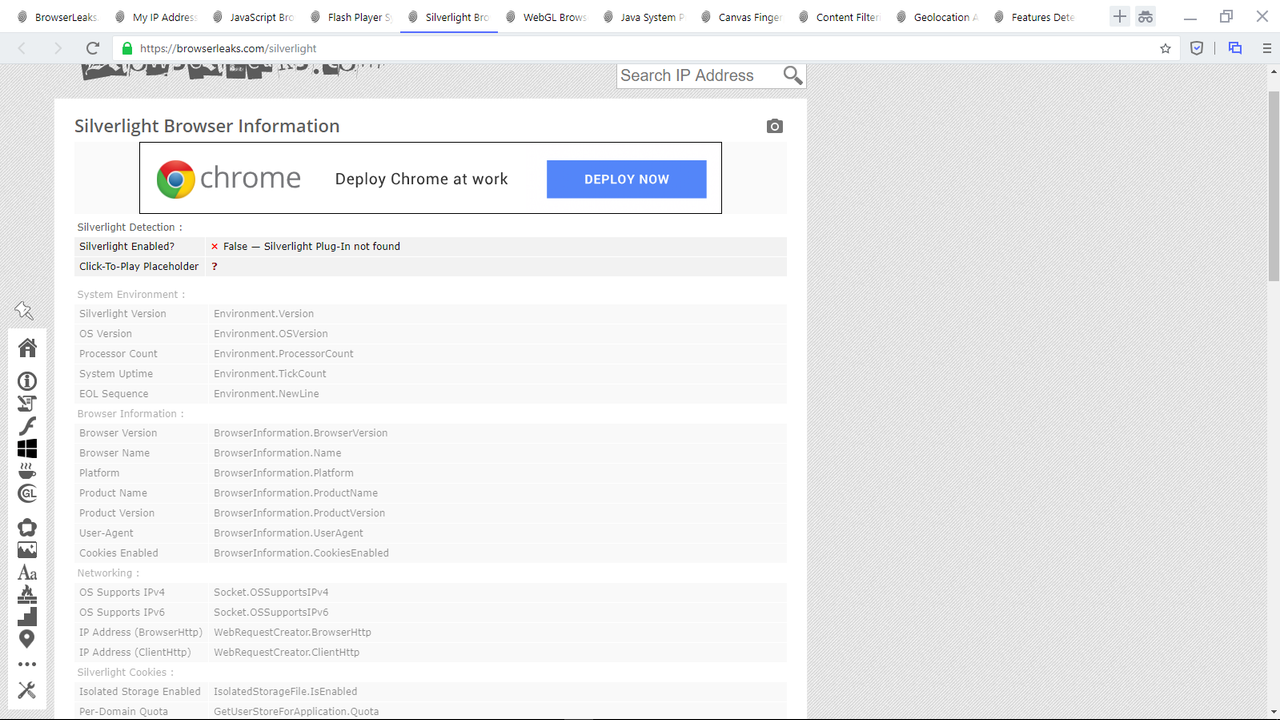The width and height of the screenshot is (1280, 720).
Task: Open the Features Detection stairs icon in sidebar
Action: (27, 616)
